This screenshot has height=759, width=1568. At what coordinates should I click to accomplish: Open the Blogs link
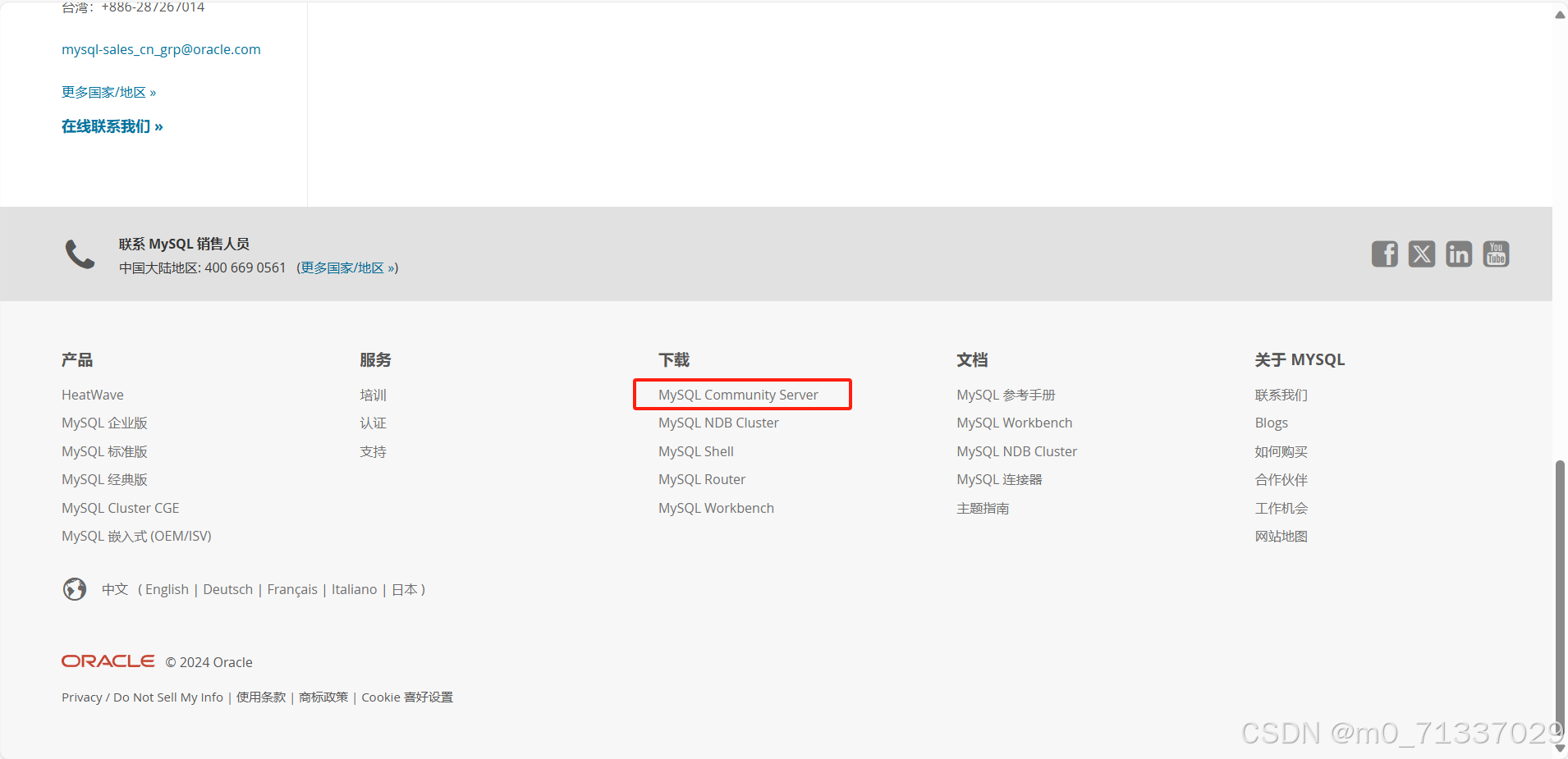pos(1271,423)
